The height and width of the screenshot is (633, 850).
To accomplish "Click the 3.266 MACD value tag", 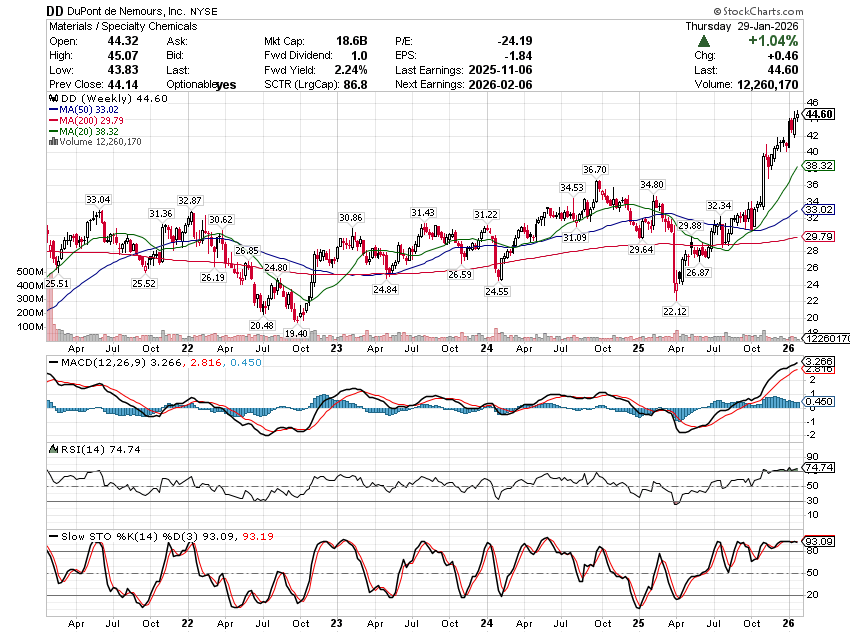I will click(819, 361).
